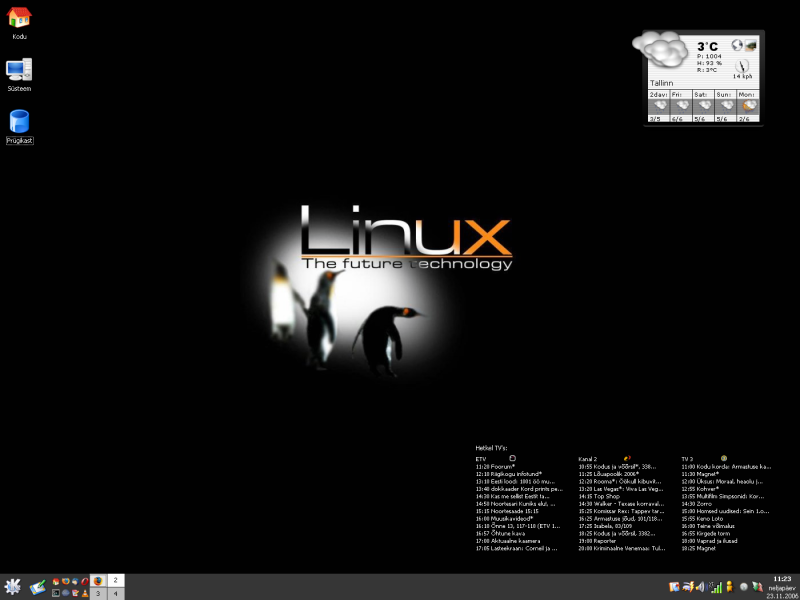The width and height of the screenshot is (800, 600).
Task: Launch Firefox from the quick-launch row
Action: pos(66,582)
